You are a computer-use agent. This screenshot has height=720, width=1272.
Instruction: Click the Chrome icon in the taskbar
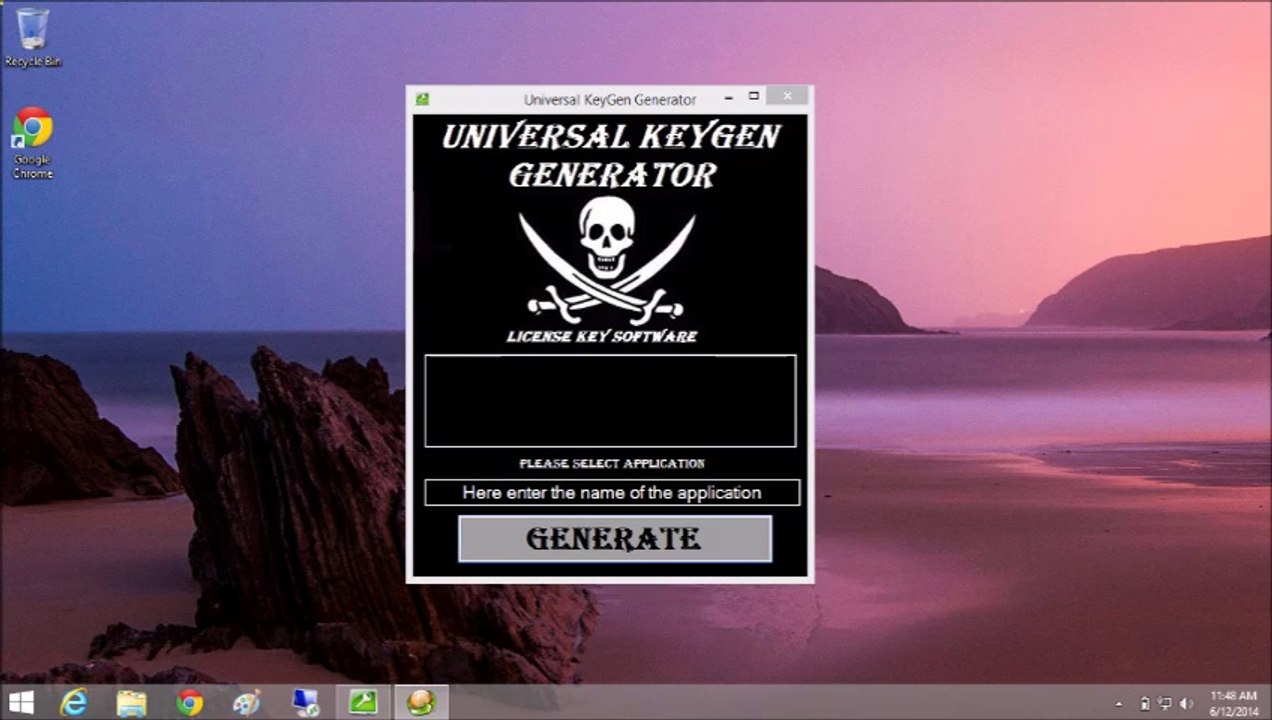(x=189, y=703)
